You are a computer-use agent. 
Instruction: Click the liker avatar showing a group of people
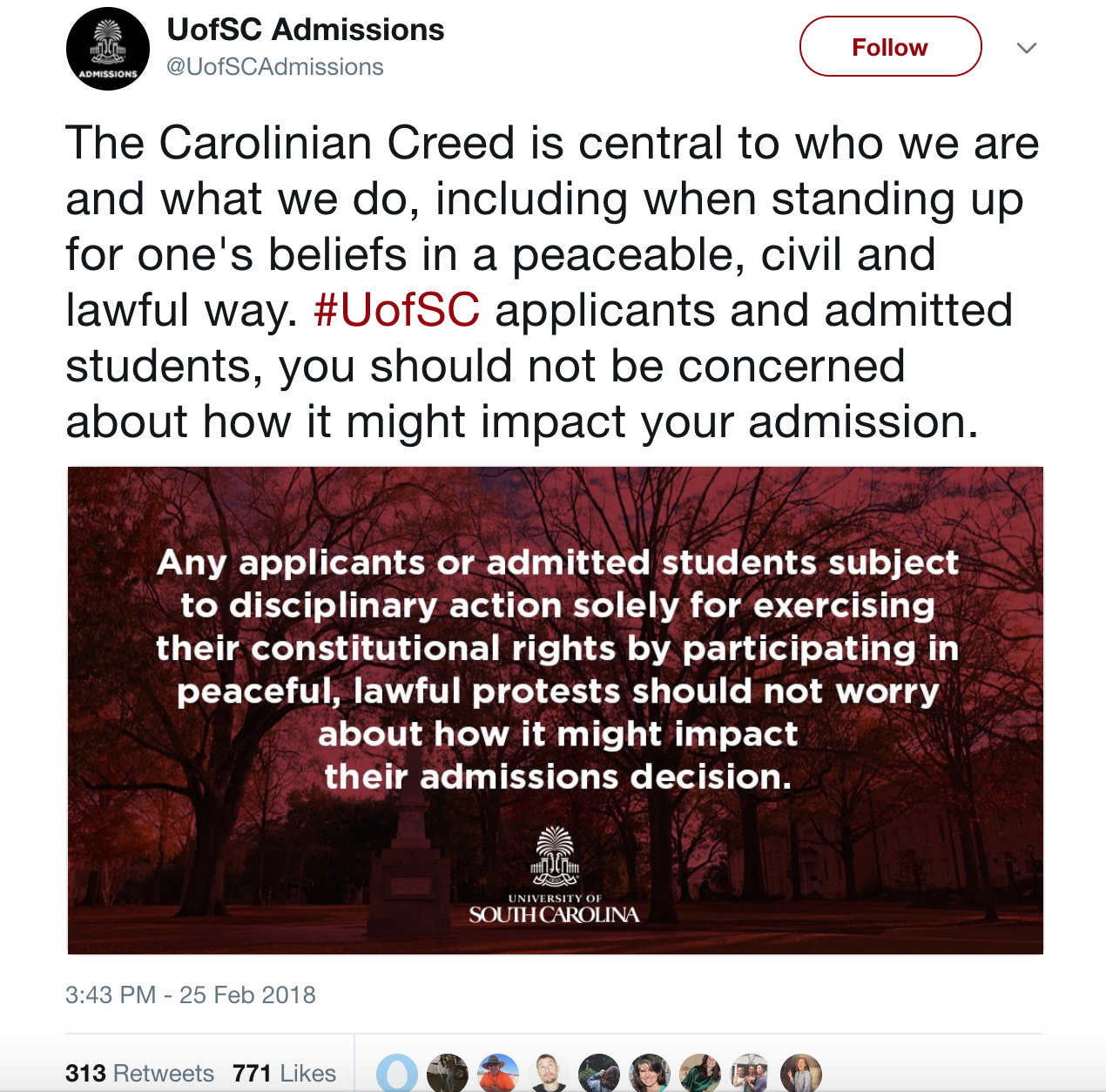pos(751,1073)
